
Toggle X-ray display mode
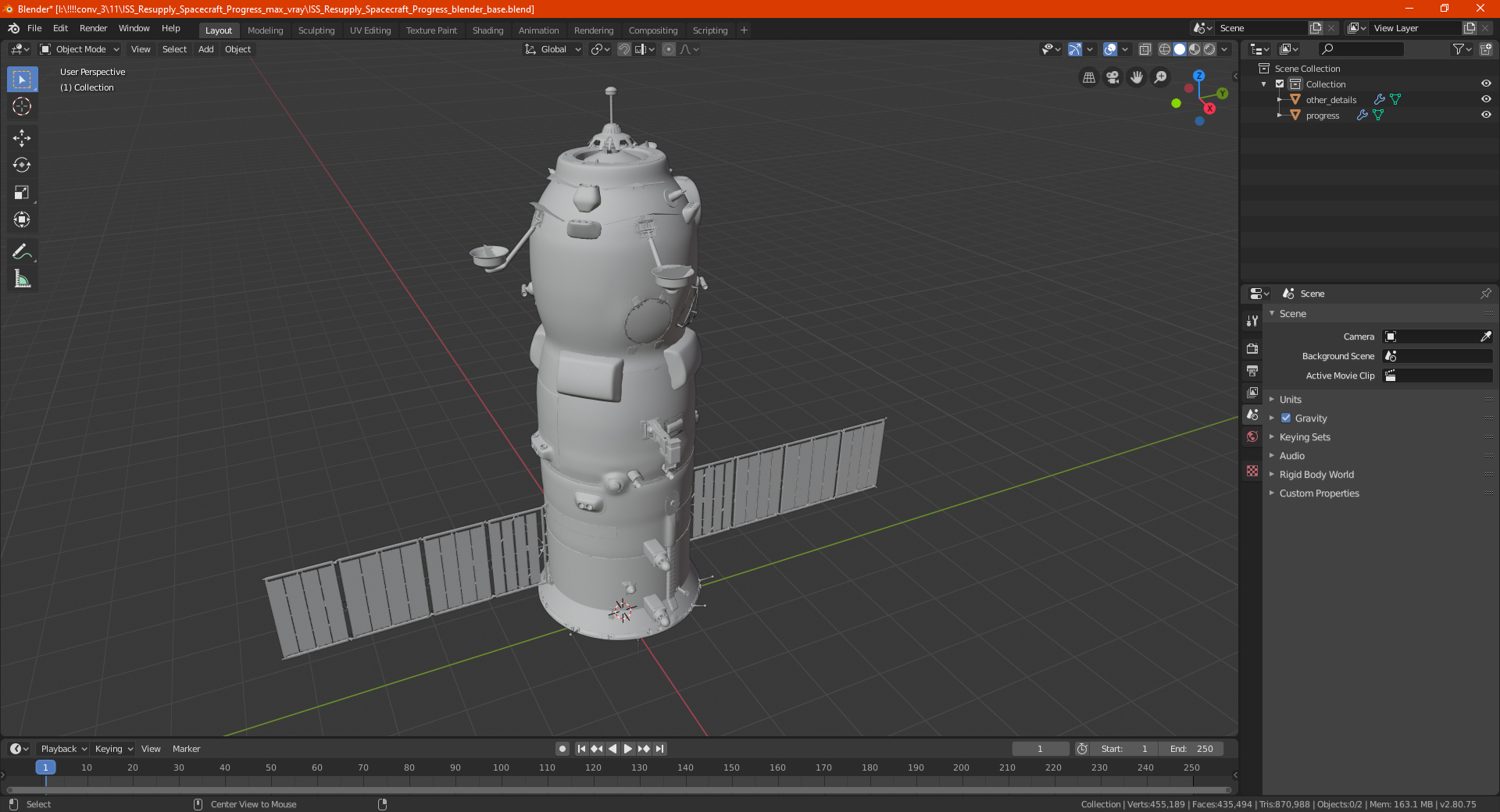pos(1145,49)
